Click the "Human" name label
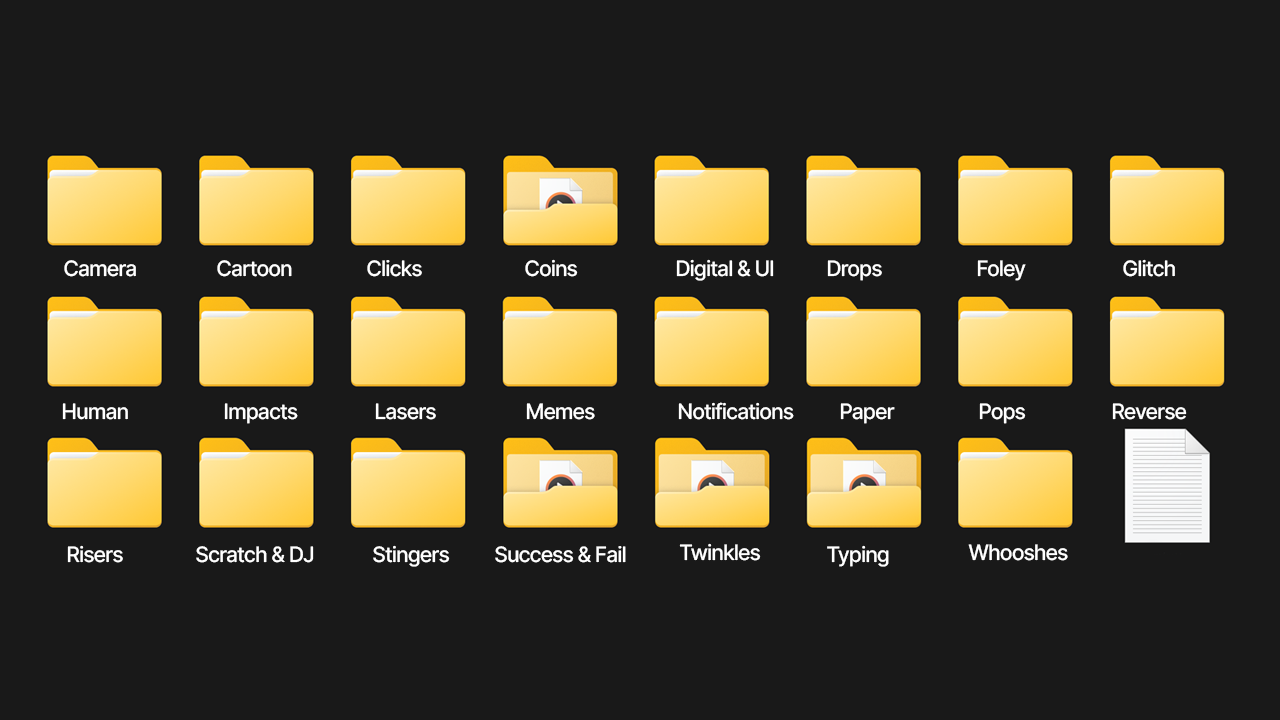The width and height of the screenshot is (1280, 720). pos(95,412)
